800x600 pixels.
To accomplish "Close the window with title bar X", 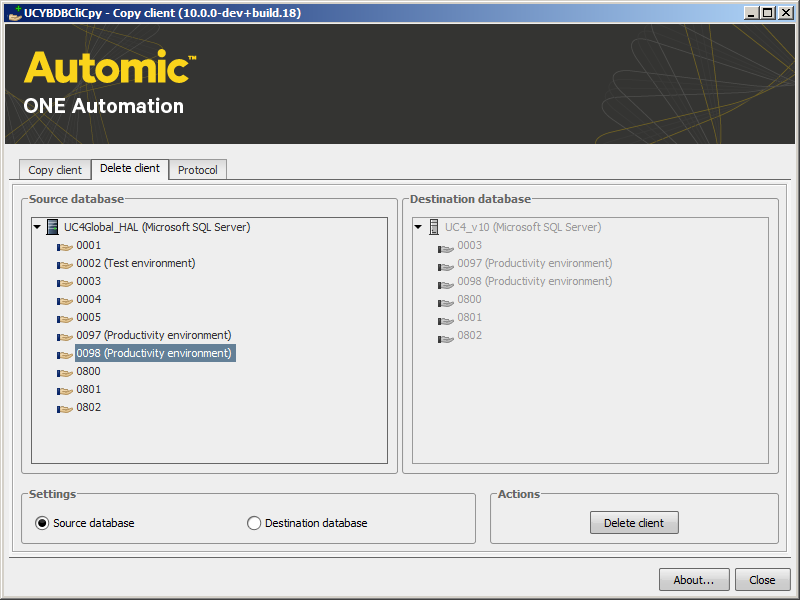I will tap(786, 13).
